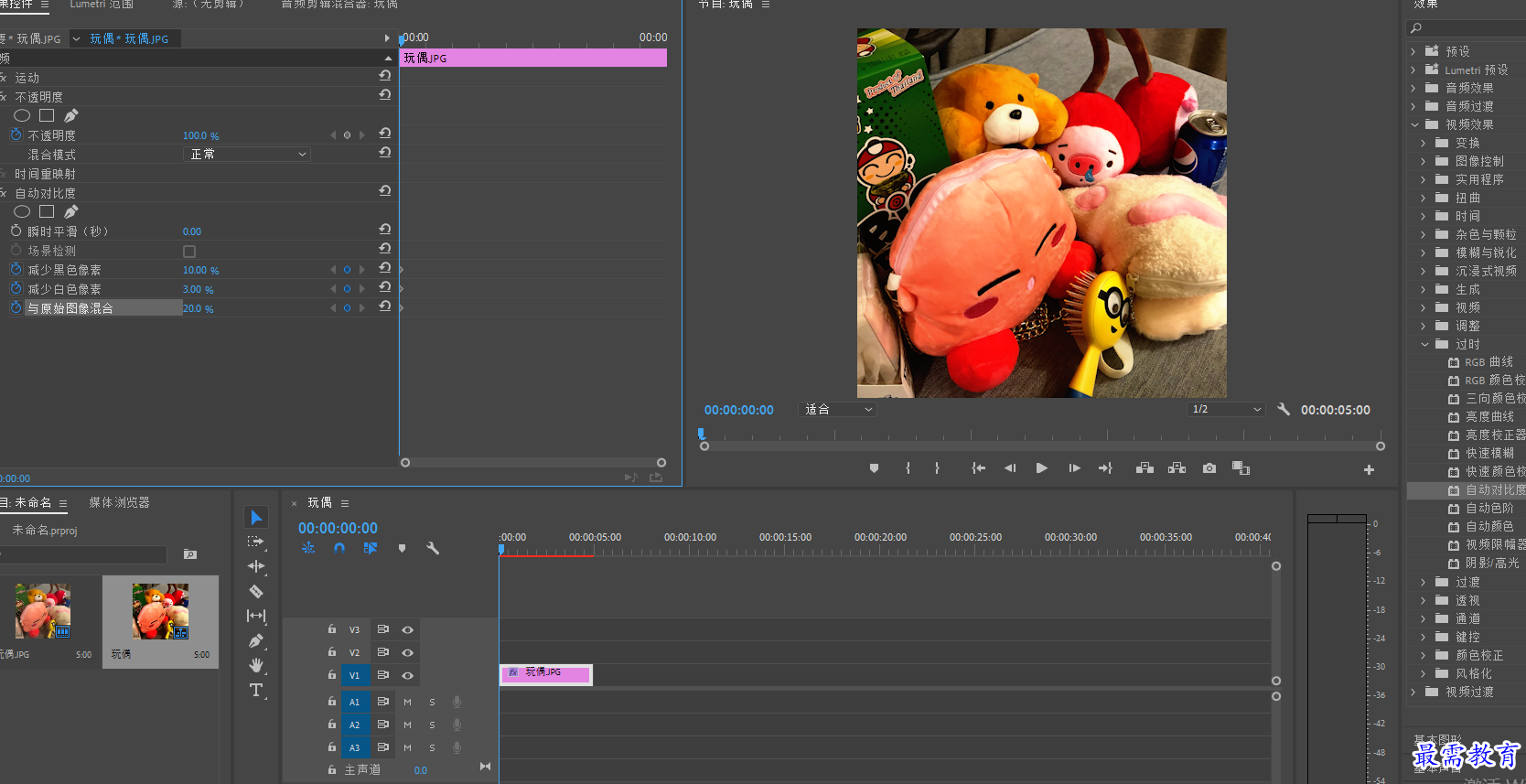Open timeline display settings wrench
Image resolution: width=1526 pixels, height=784 pixels.
(x=433, y=548)
